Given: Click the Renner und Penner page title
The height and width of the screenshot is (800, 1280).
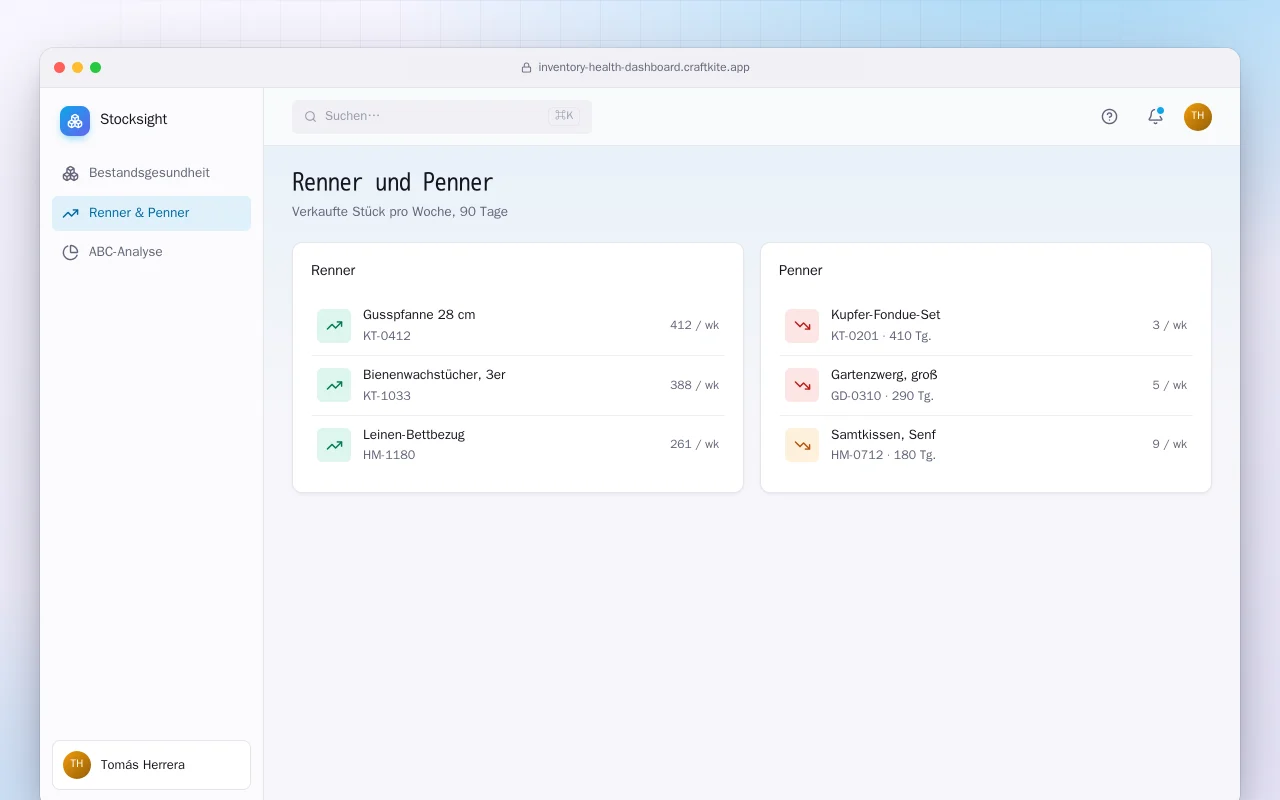Looking at the screenshot, I should click(393, 182).
